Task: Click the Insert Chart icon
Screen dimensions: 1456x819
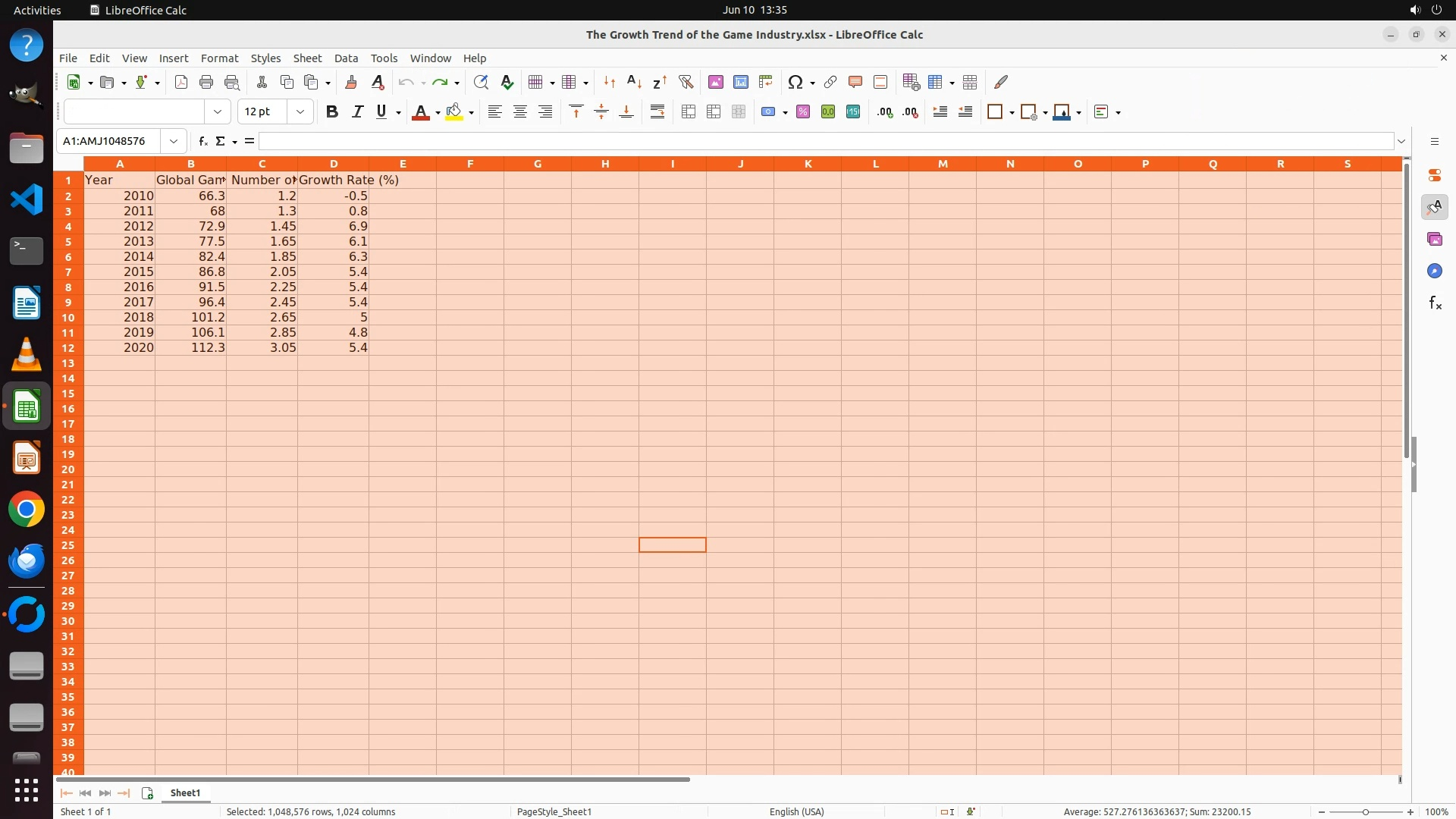Action: pos(740,82)
